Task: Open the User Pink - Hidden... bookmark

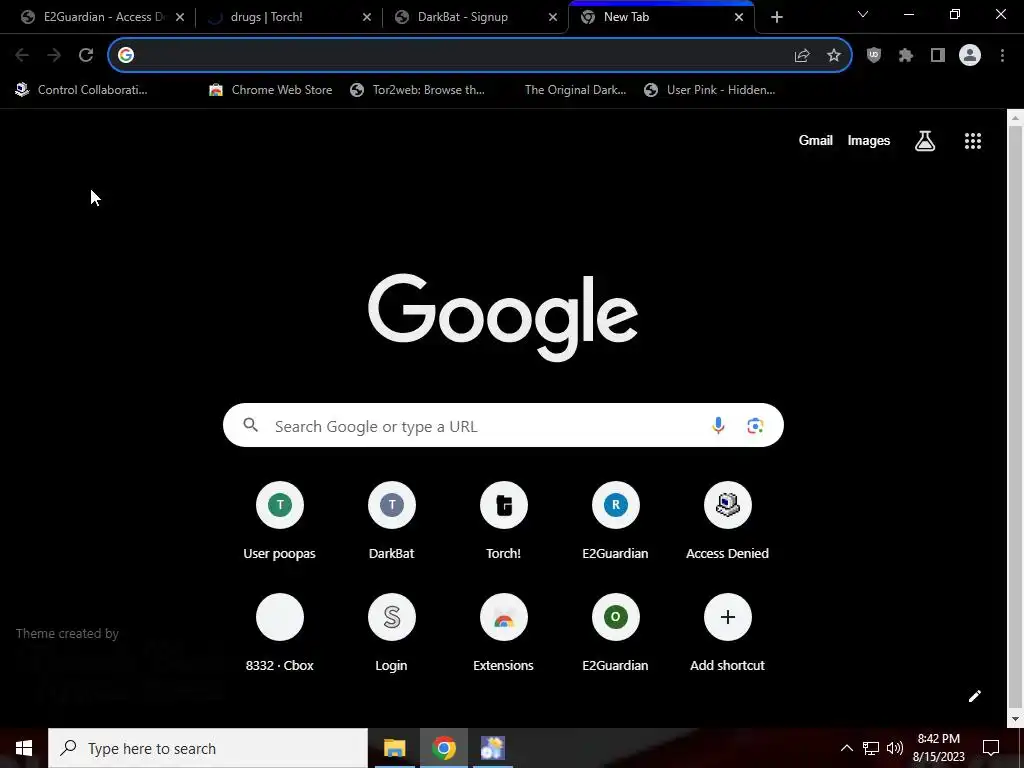Action: [709, 90]
